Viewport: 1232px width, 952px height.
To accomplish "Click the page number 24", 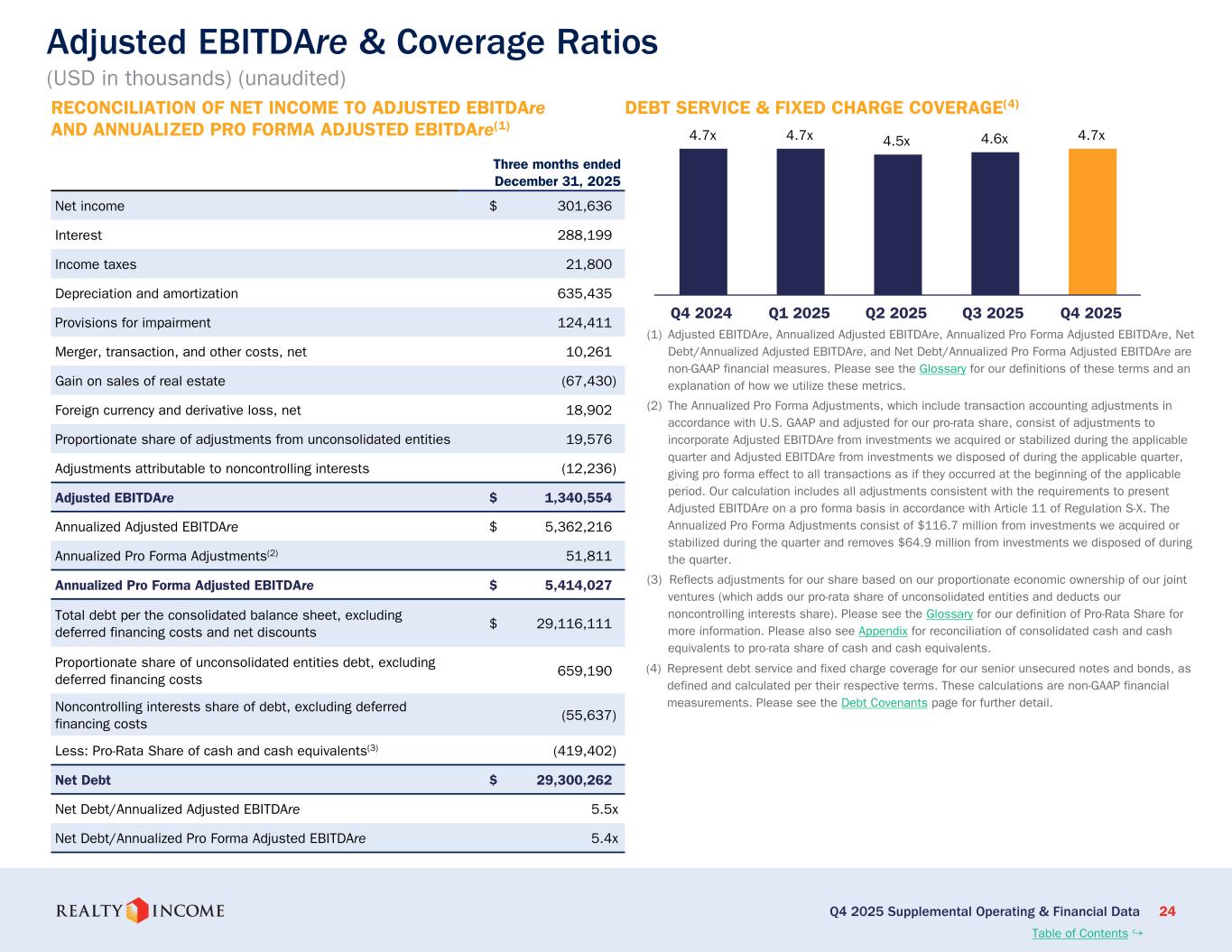I will coord(1166,911).
